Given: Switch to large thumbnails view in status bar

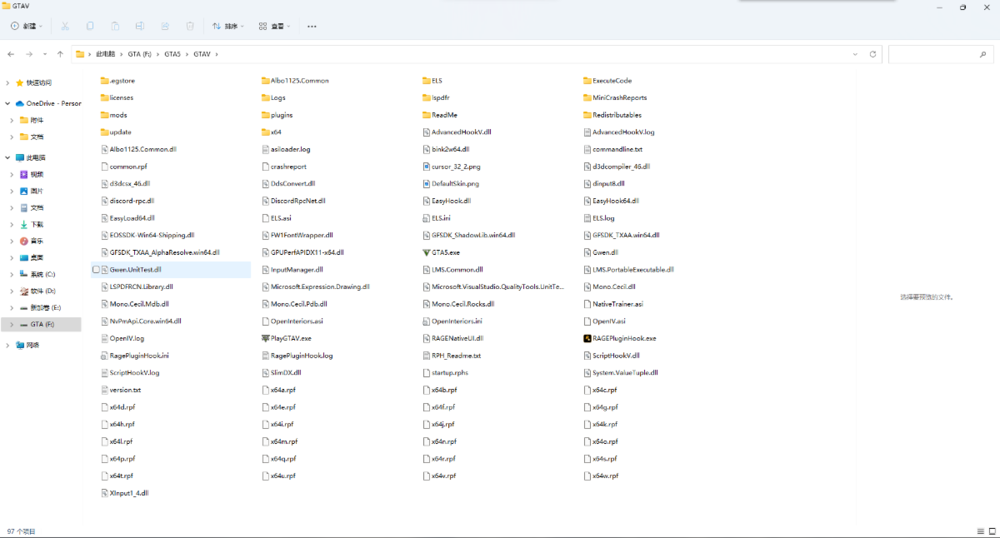Looking at the screenshot, I should (992, 532).
